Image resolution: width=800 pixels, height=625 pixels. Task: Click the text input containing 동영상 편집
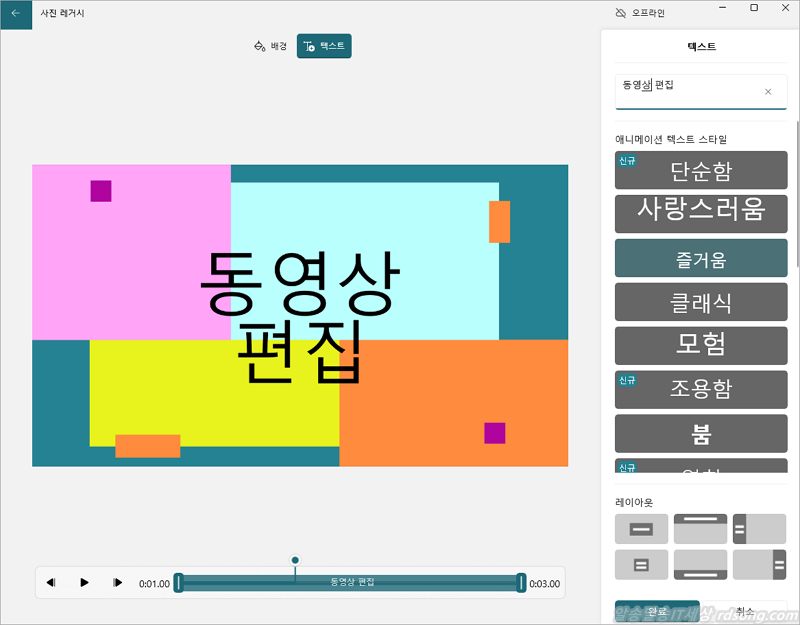690,91
